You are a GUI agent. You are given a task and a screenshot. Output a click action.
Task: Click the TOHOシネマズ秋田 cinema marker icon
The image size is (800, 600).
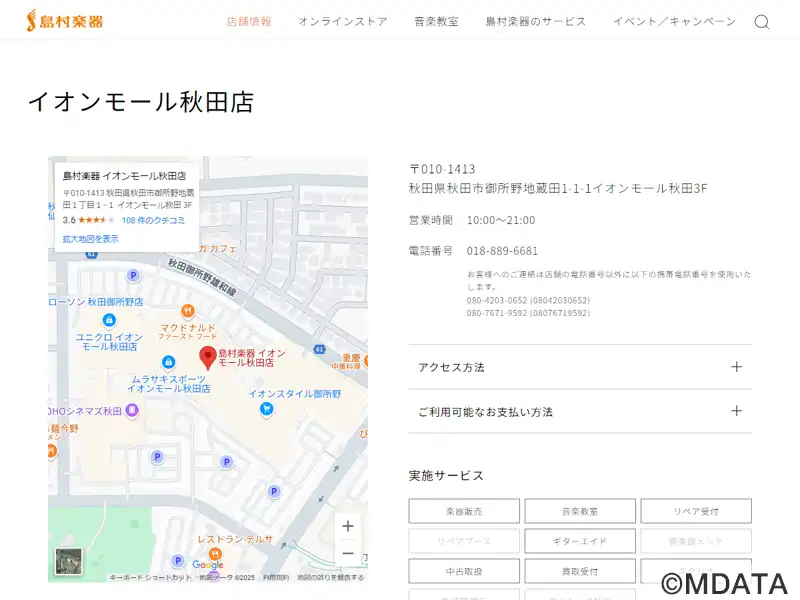[x=132, y=410]
